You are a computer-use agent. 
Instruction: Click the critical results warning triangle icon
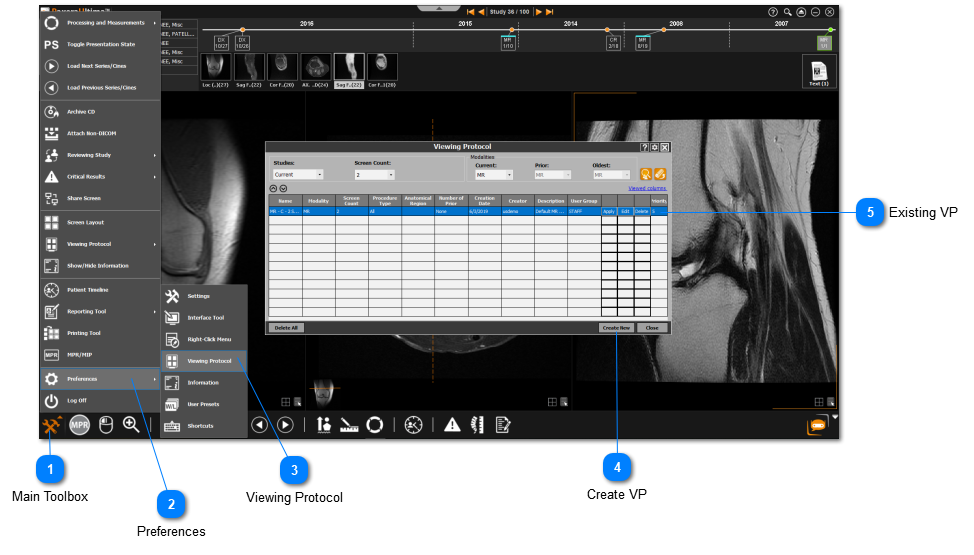click(x=452, y=424)
